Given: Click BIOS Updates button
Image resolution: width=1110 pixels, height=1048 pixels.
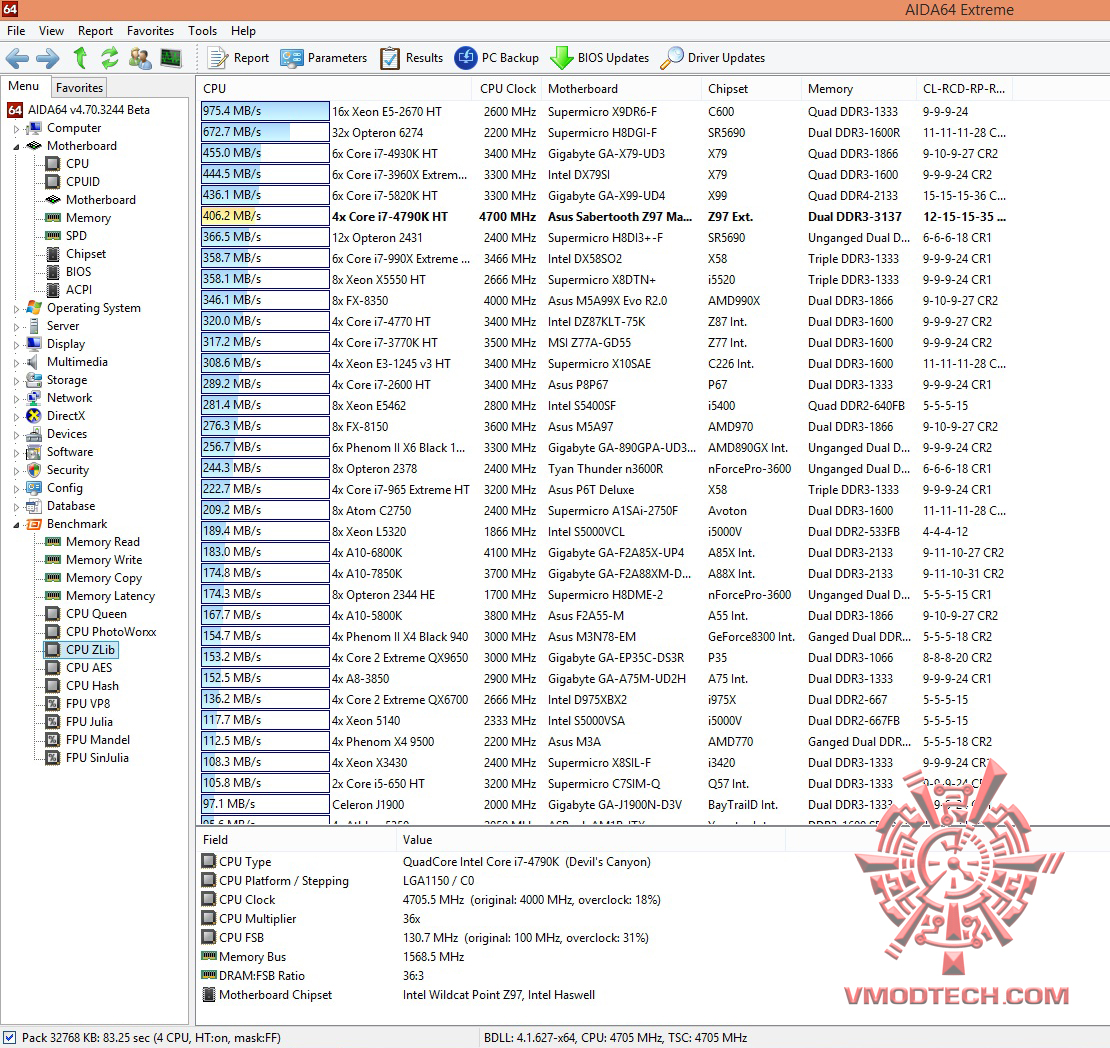Looking at the screenshot, I should [x=600, y=58].
